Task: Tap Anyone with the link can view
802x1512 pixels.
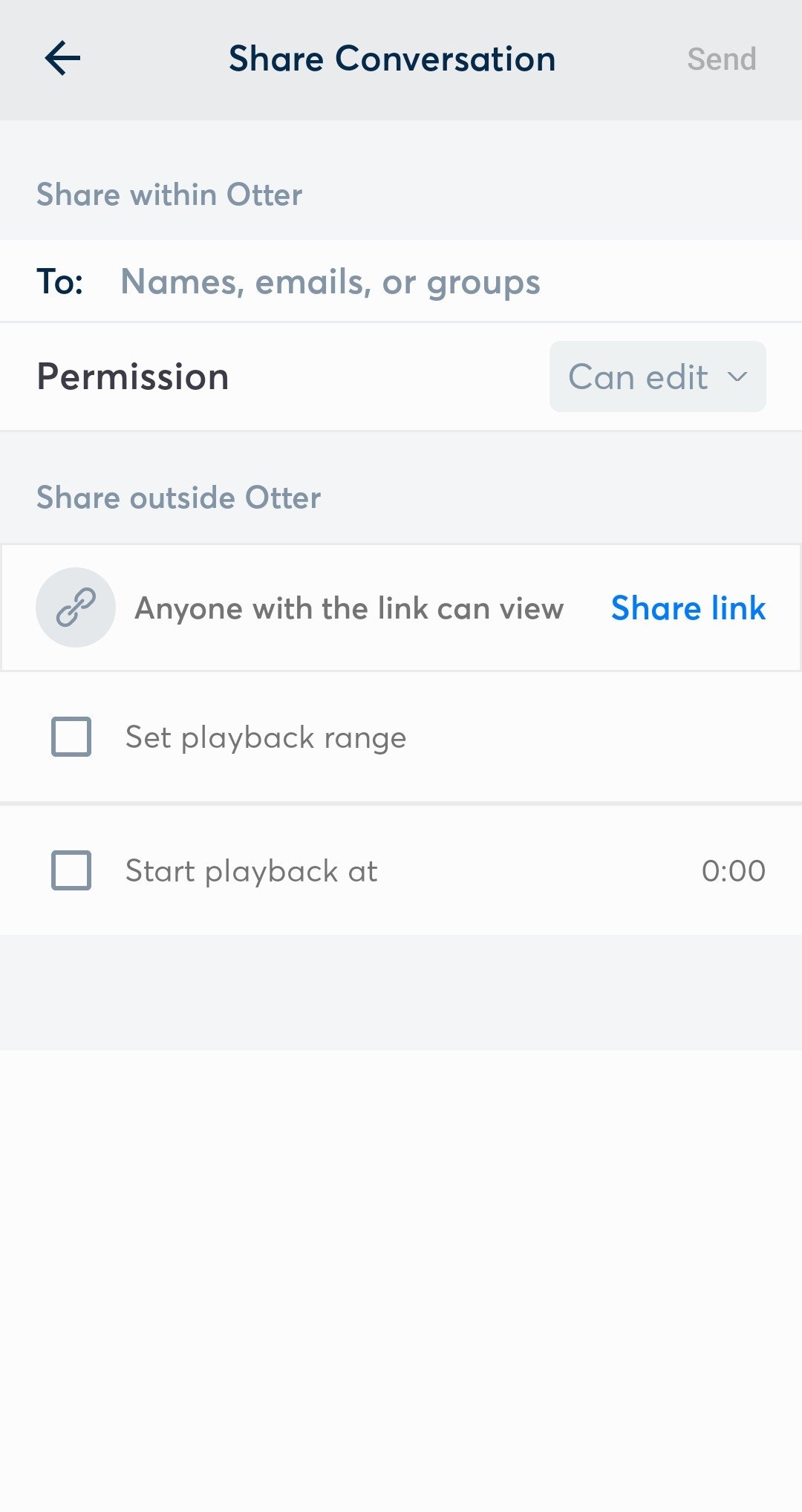Action: coord(349,608)
